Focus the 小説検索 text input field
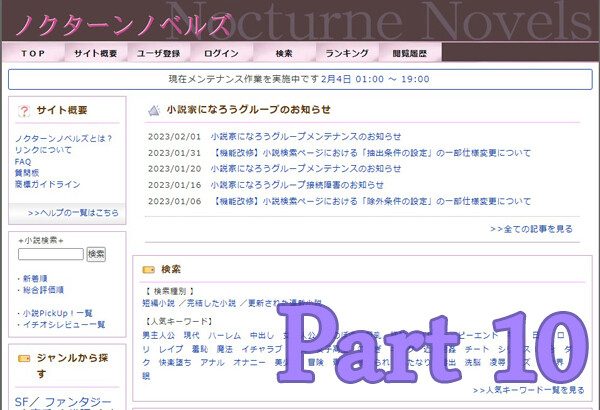 pos(51,254)
